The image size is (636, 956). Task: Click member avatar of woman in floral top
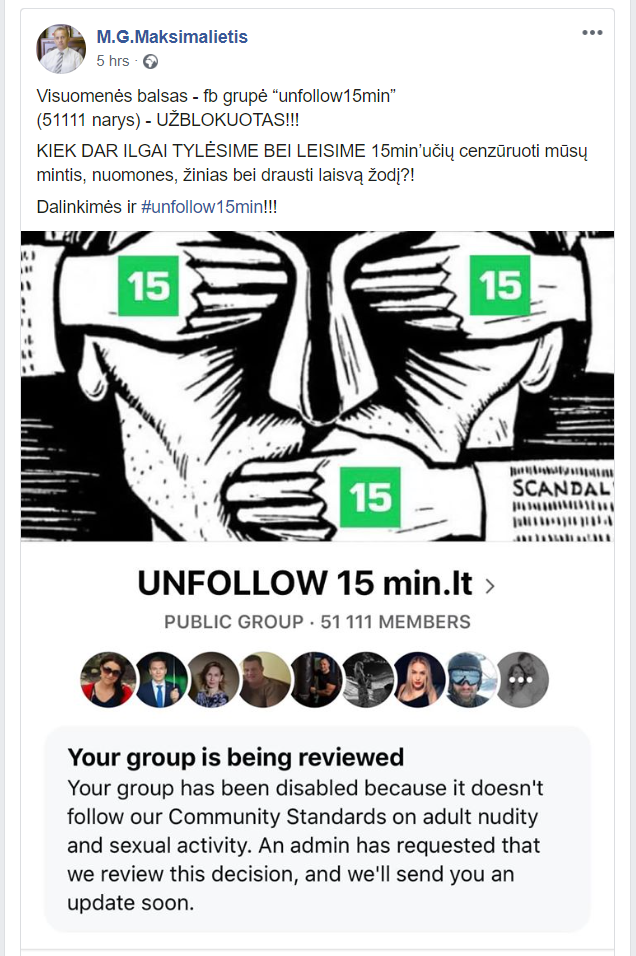(x=212, y=680)
